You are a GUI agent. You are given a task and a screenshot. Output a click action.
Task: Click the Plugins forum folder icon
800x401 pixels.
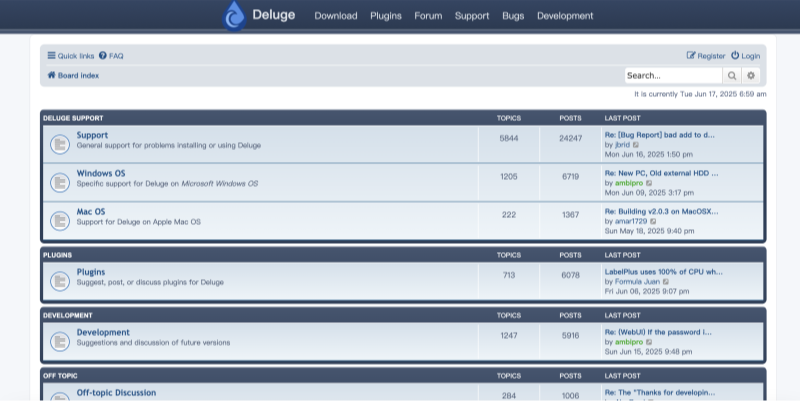tap(60, 281)
